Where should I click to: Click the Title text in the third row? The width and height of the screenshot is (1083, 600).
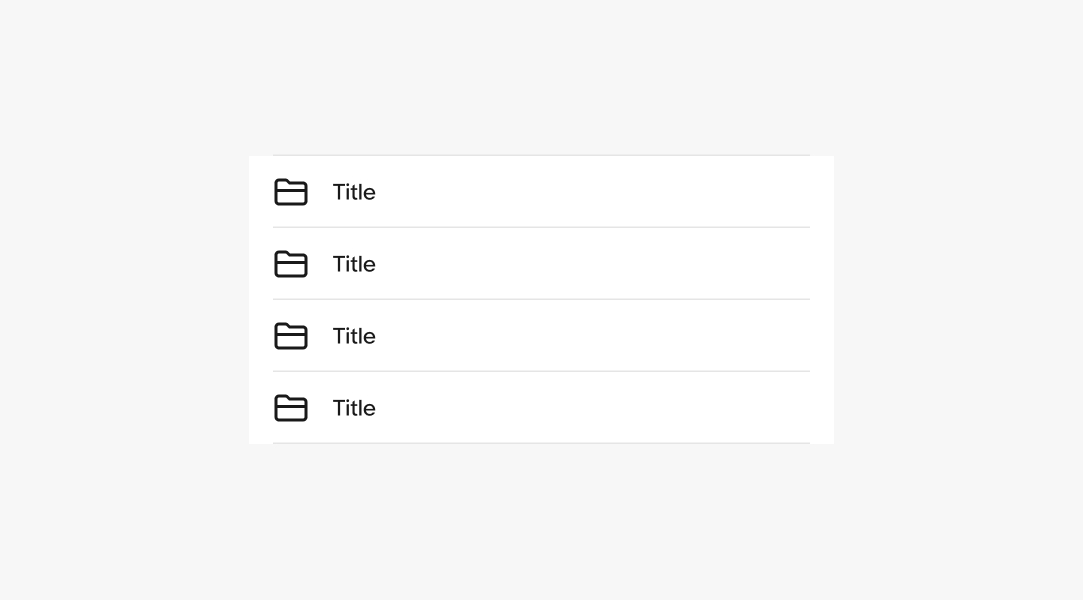tap(354, 336)
